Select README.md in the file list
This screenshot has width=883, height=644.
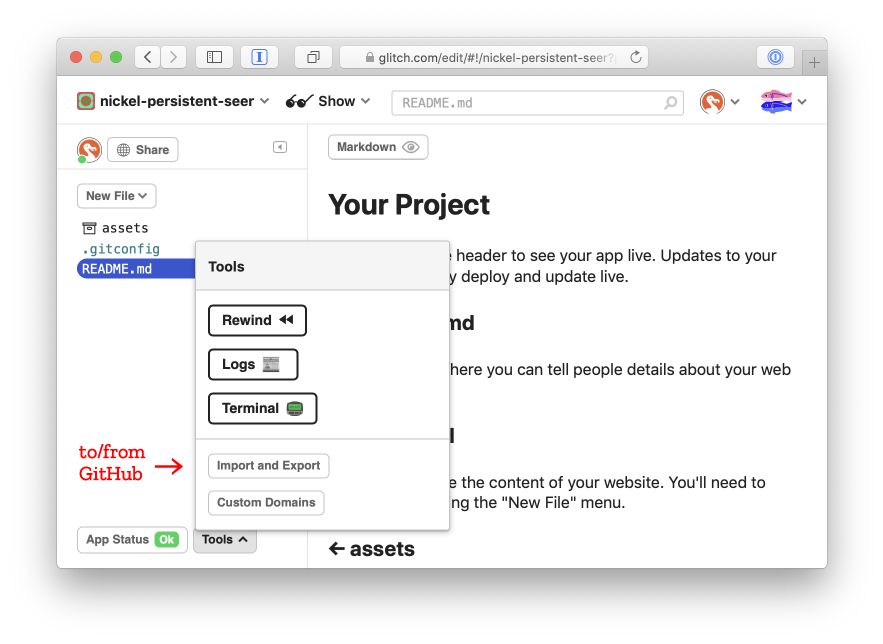coord(136,269)
